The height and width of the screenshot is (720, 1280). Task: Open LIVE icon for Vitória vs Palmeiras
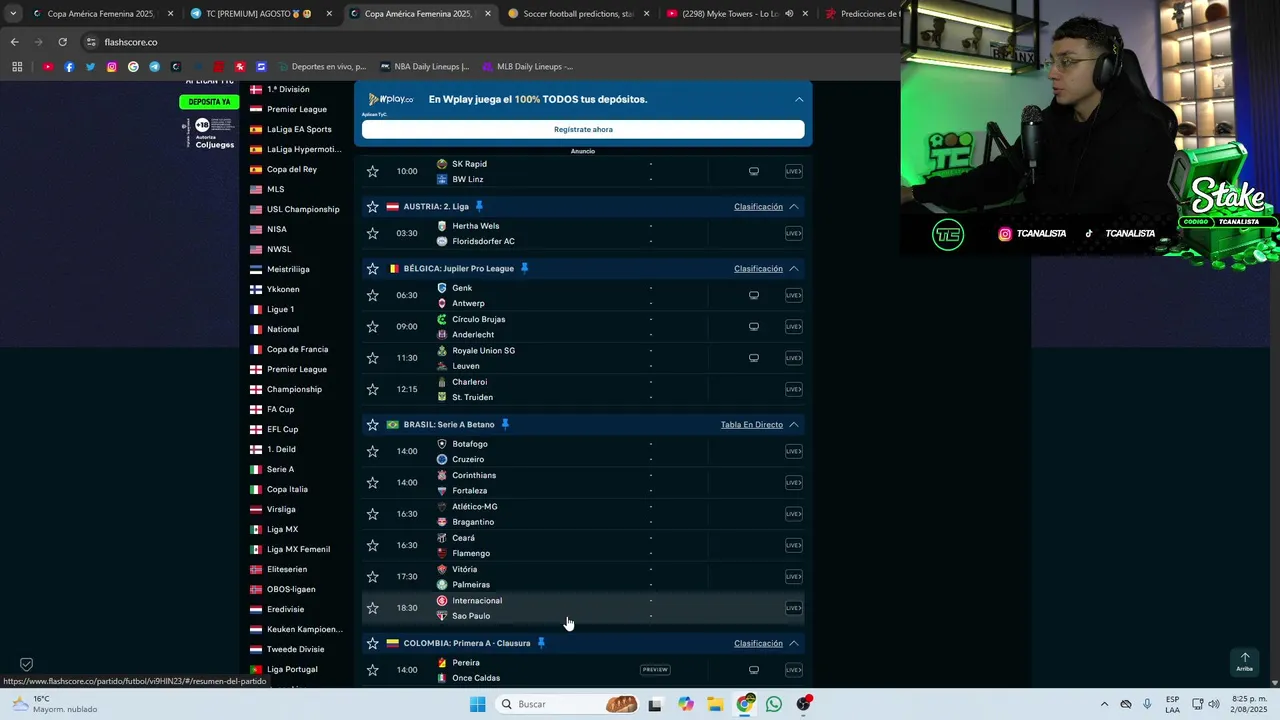pos(793,577)
